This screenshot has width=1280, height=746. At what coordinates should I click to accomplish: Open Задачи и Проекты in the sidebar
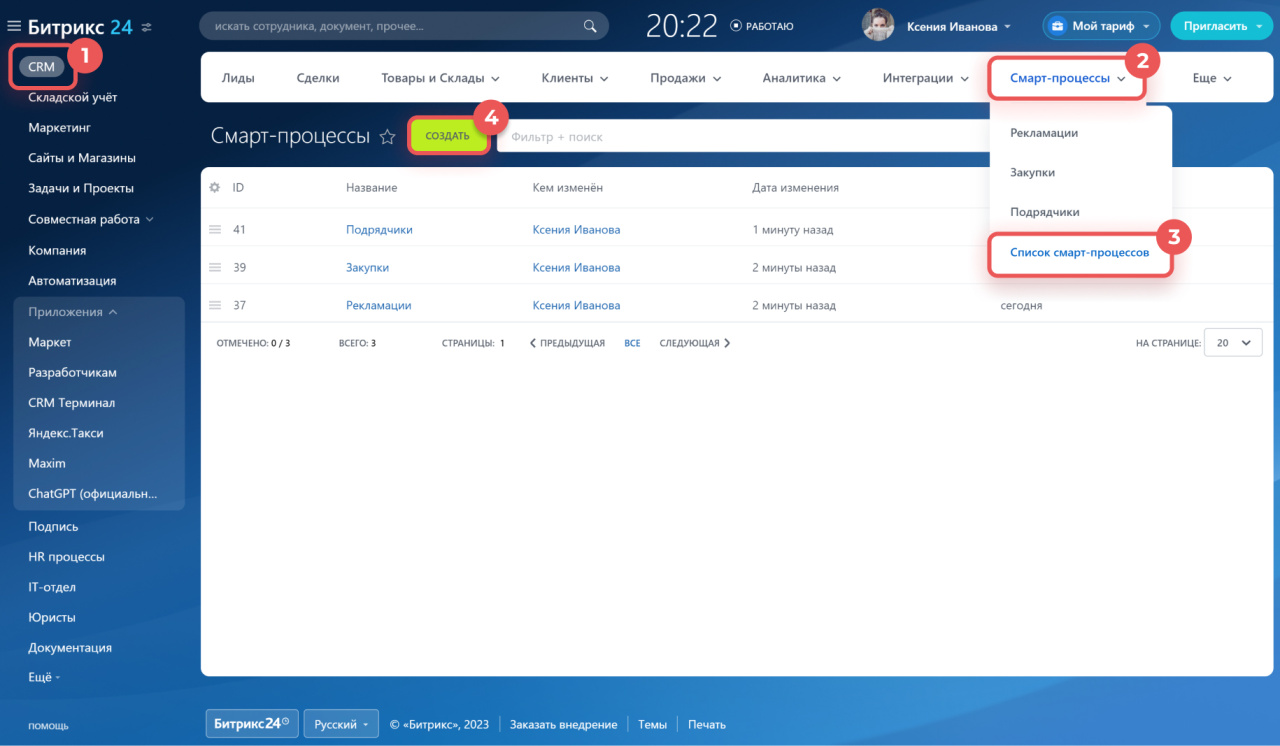coord(81,188)
